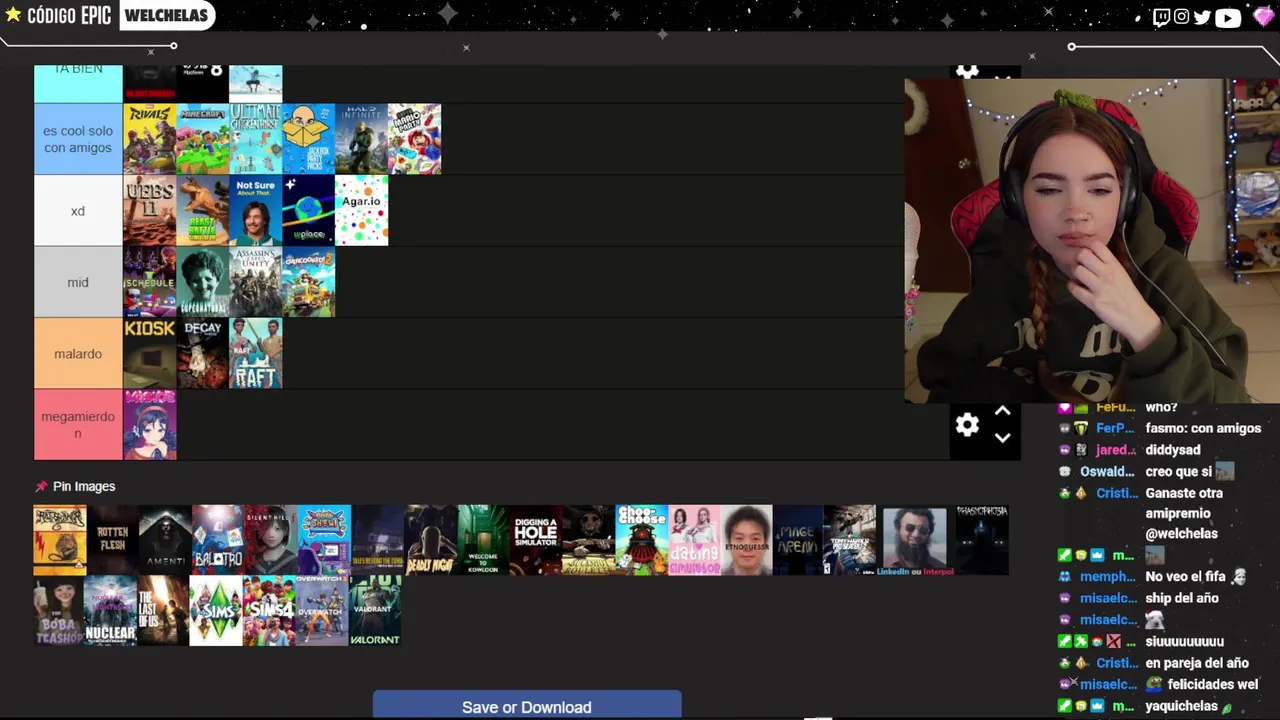Pick the Last of Us image

coord(163,611)
